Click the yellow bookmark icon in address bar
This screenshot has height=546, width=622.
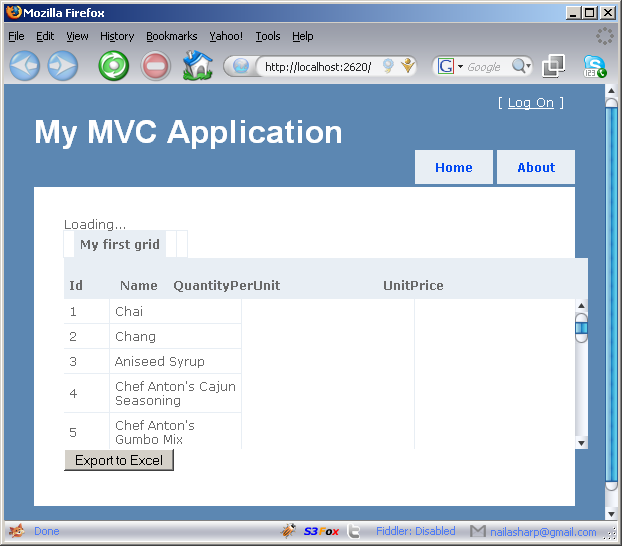(407, 65)
